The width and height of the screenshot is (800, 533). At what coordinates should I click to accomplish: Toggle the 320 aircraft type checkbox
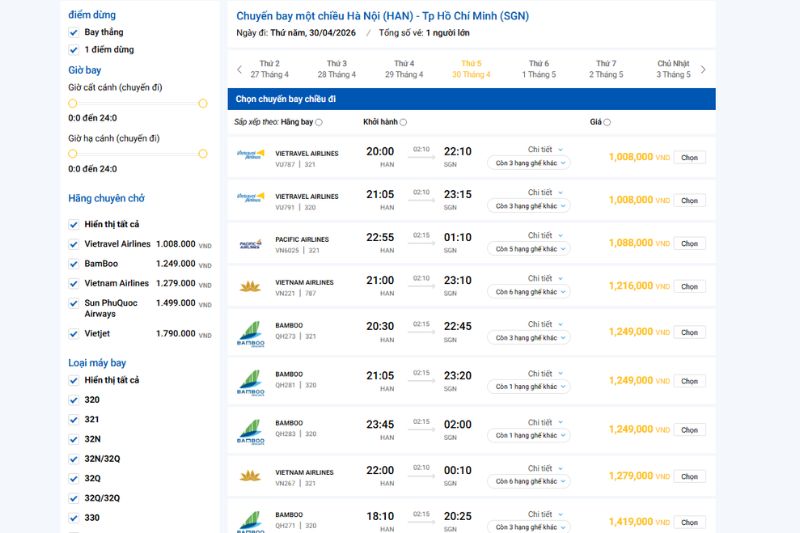click(73, 400)
